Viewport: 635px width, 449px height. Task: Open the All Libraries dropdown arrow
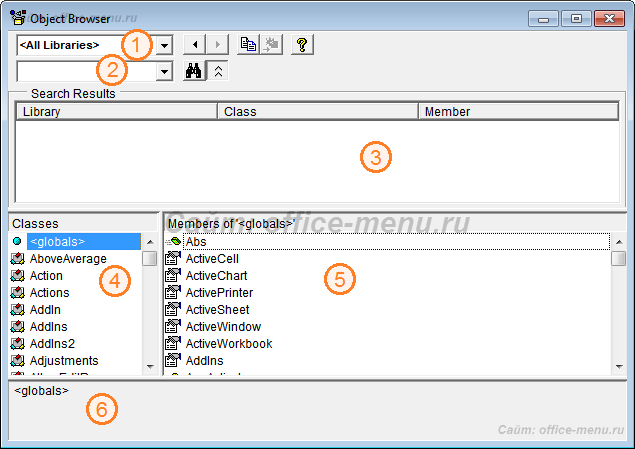164,45
